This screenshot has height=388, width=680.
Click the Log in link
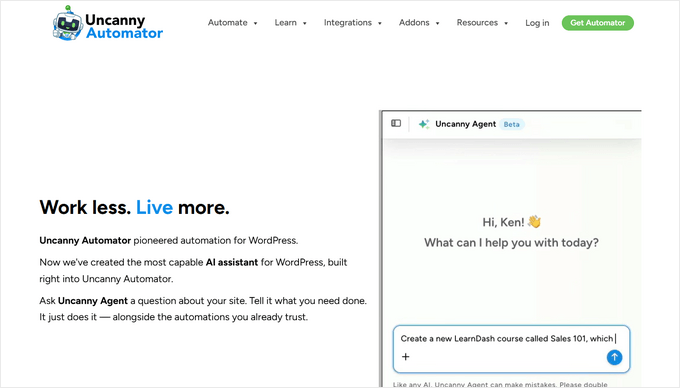[537, 23]
